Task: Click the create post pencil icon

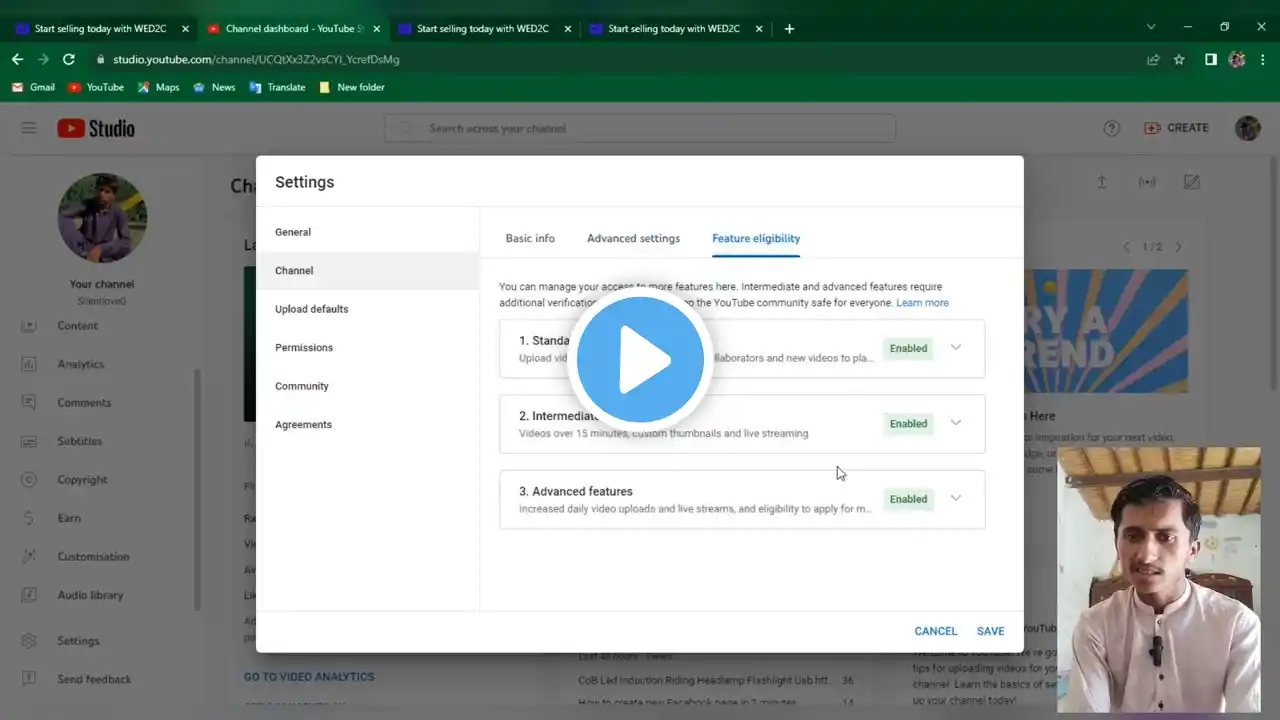Action: coord(1192,182)
